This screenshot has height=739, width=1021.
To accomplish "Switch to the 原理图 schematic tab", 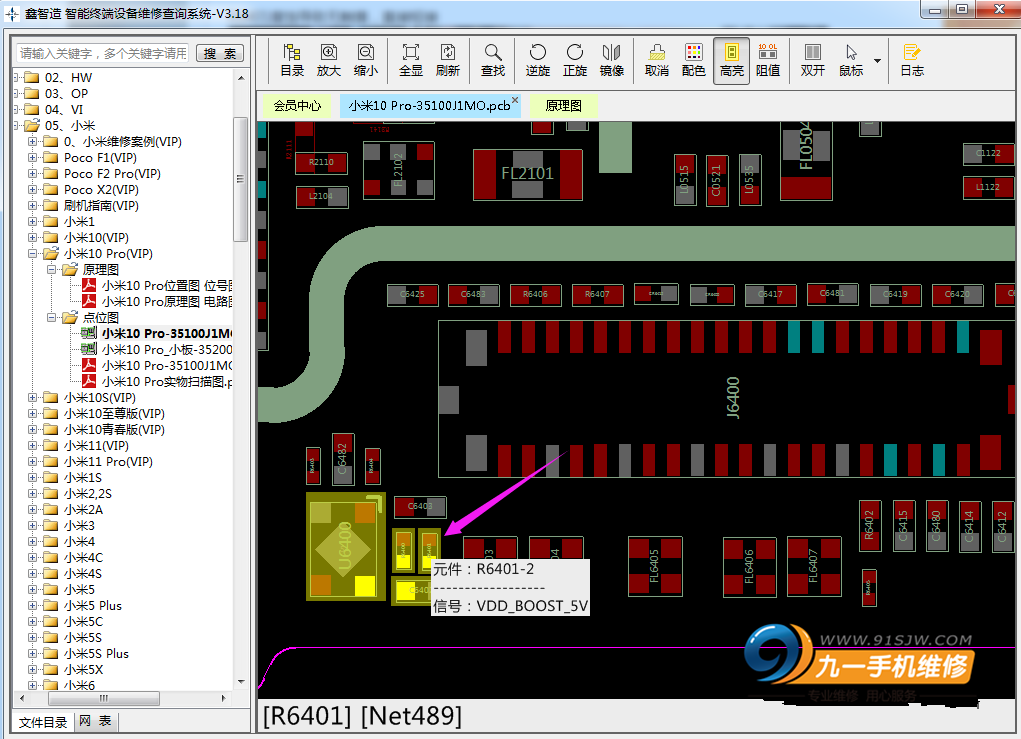I will click(x=563, y=105).
